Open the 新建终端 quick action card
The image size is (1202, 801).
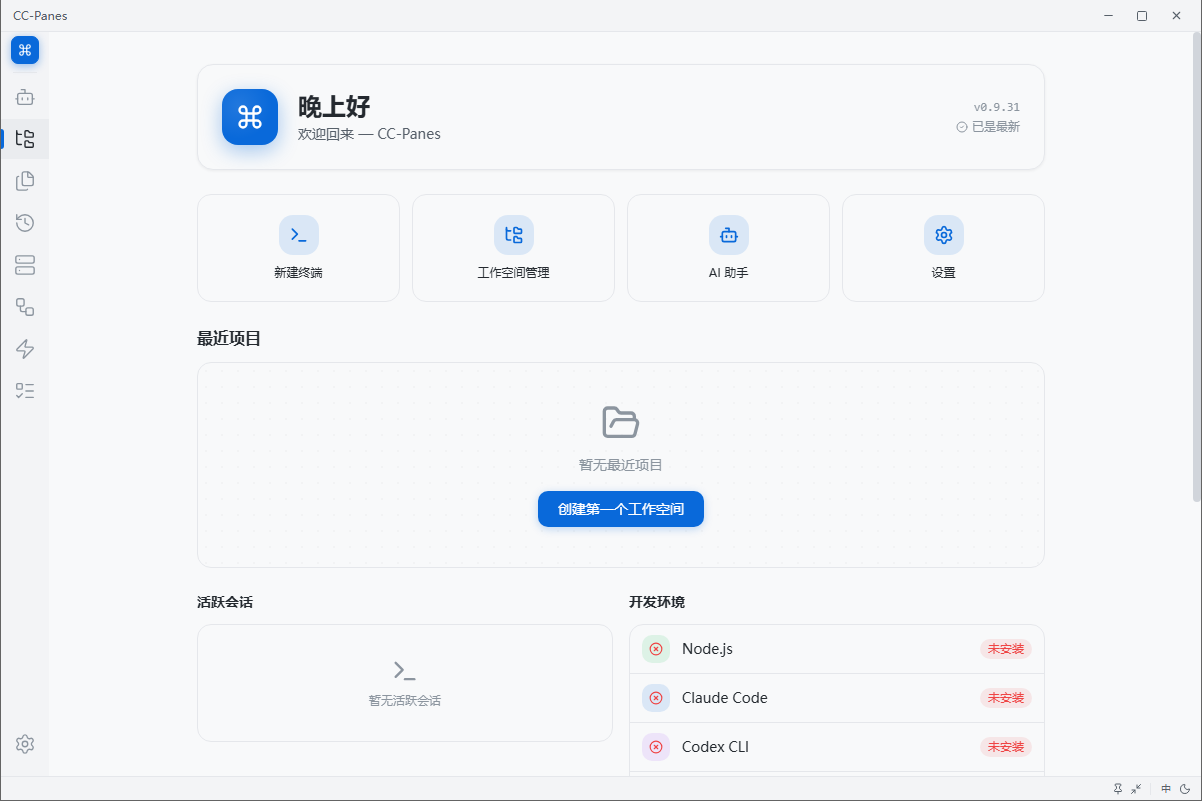pyautogui.click(x=298, y=248)
